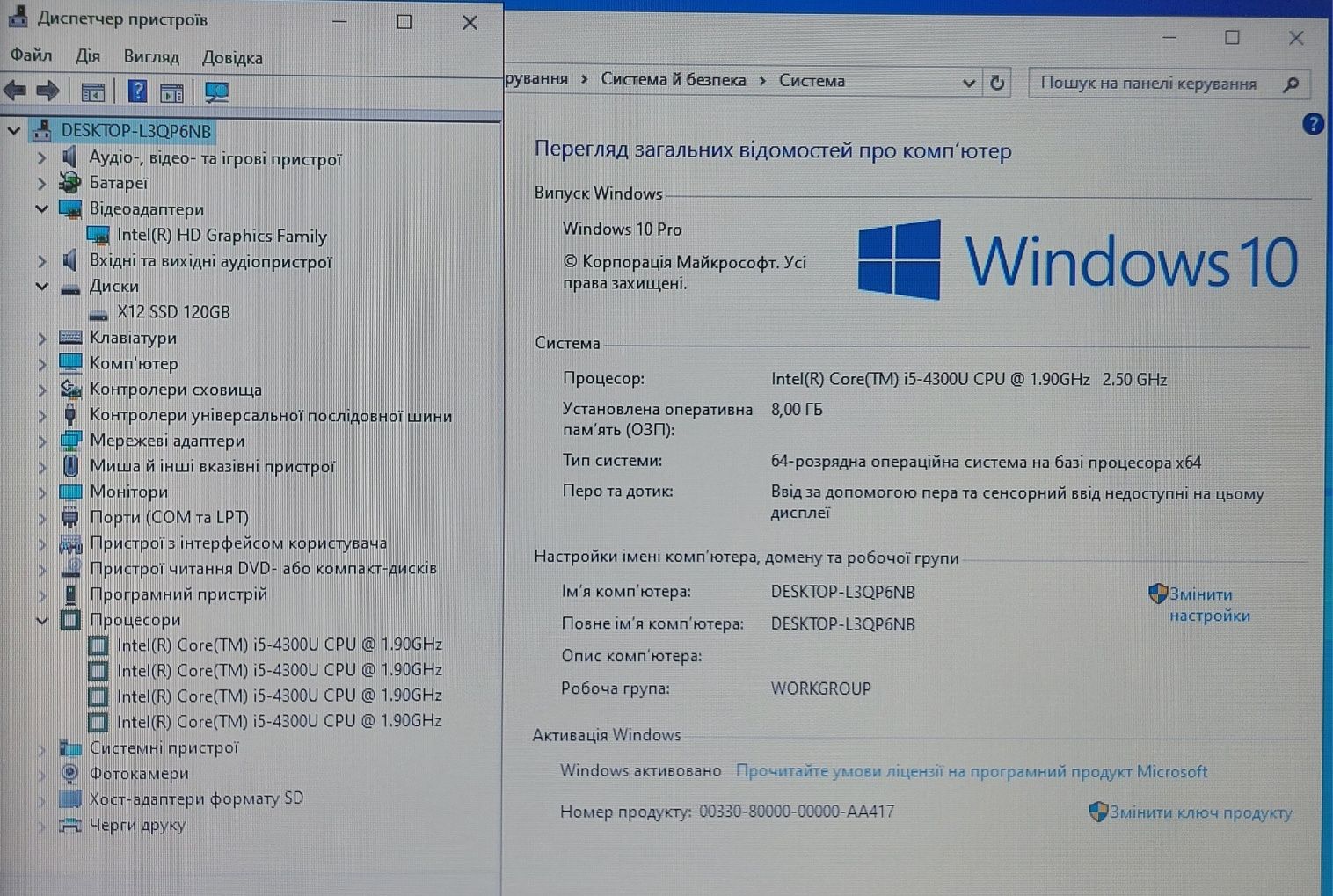
Task: Click the Змінити настройки link
Action: point(1209,605)
